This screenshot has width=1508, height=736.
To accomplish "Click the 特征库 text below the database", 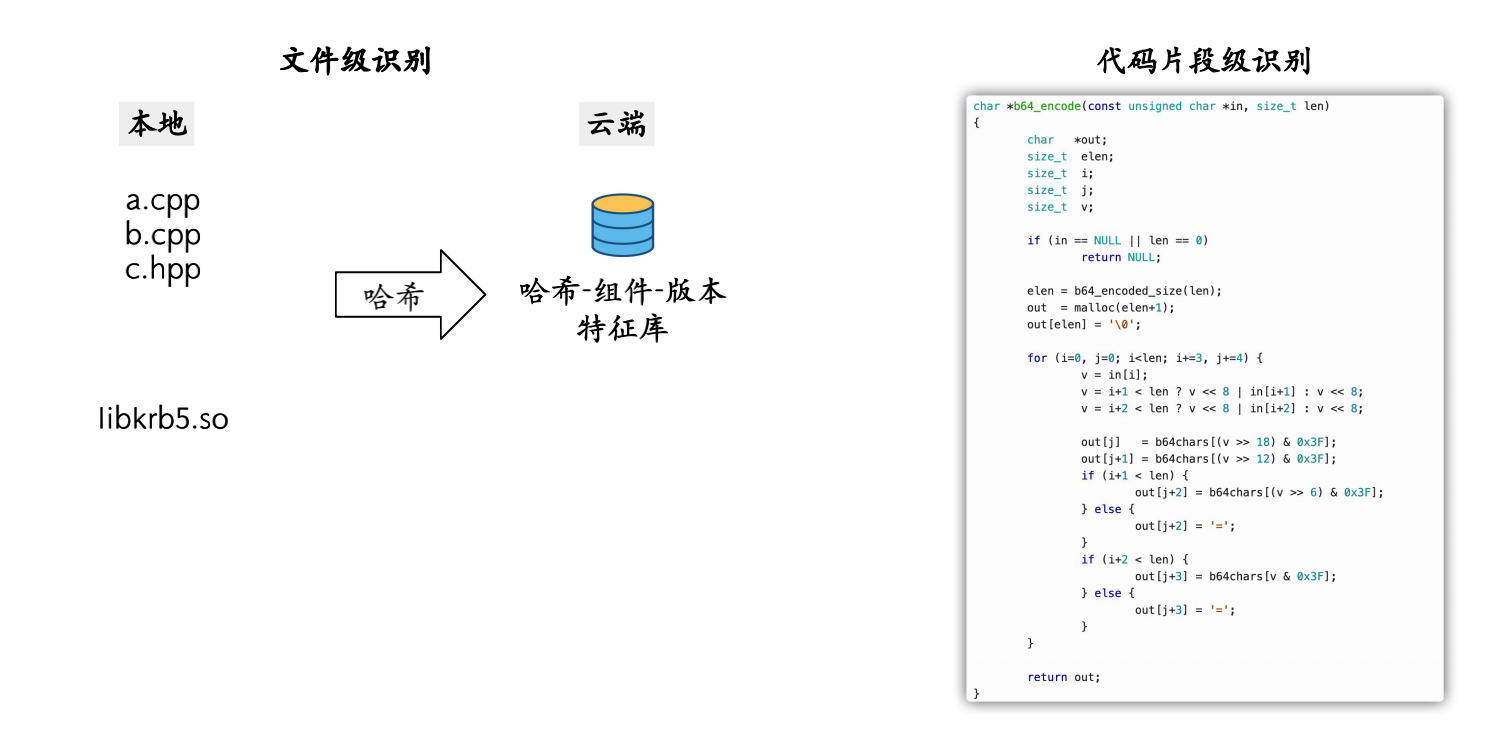I will [622, 328].
